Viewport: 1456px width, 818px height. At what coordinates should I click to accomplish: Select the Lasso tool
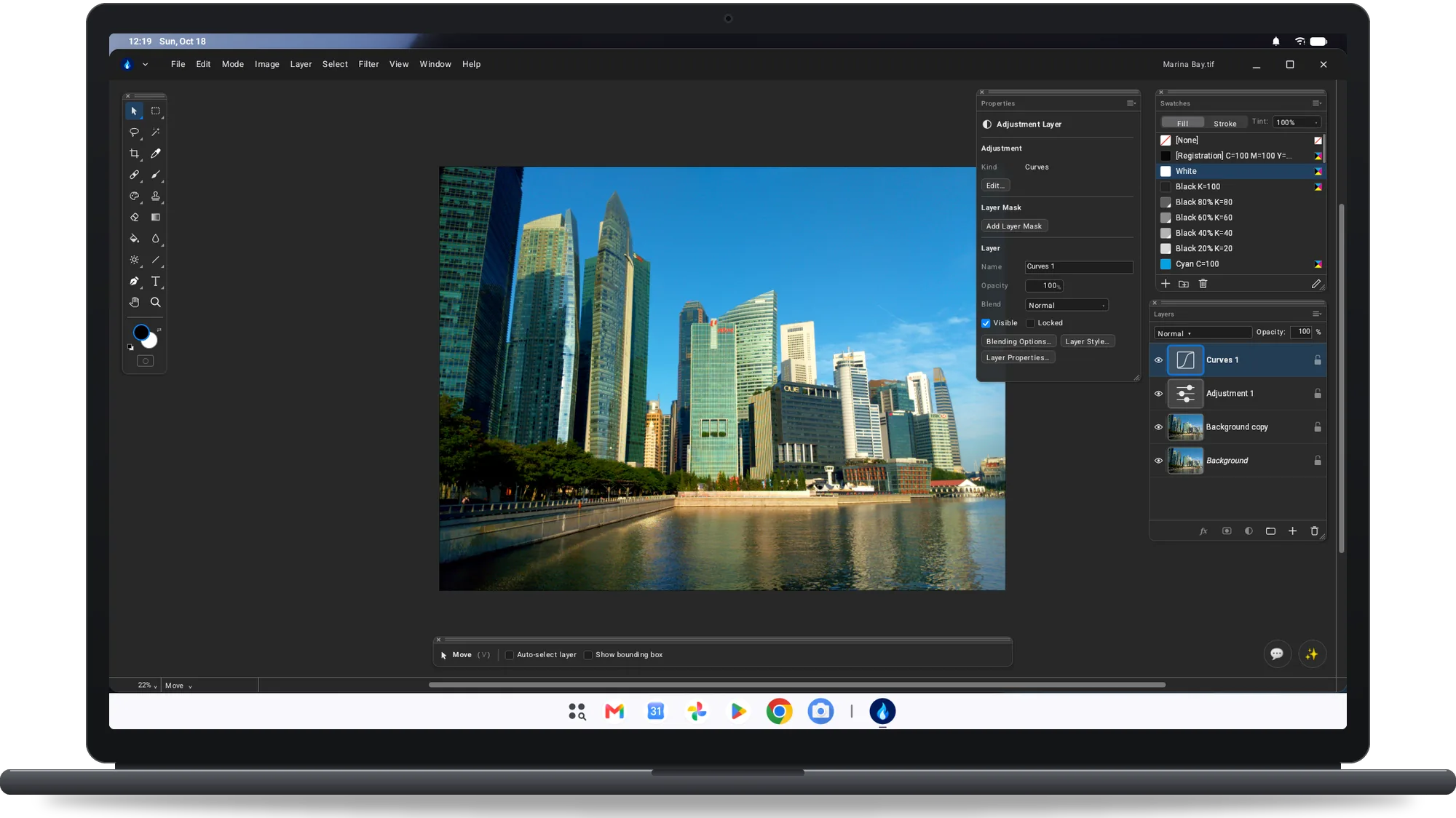tap(135, 132)
